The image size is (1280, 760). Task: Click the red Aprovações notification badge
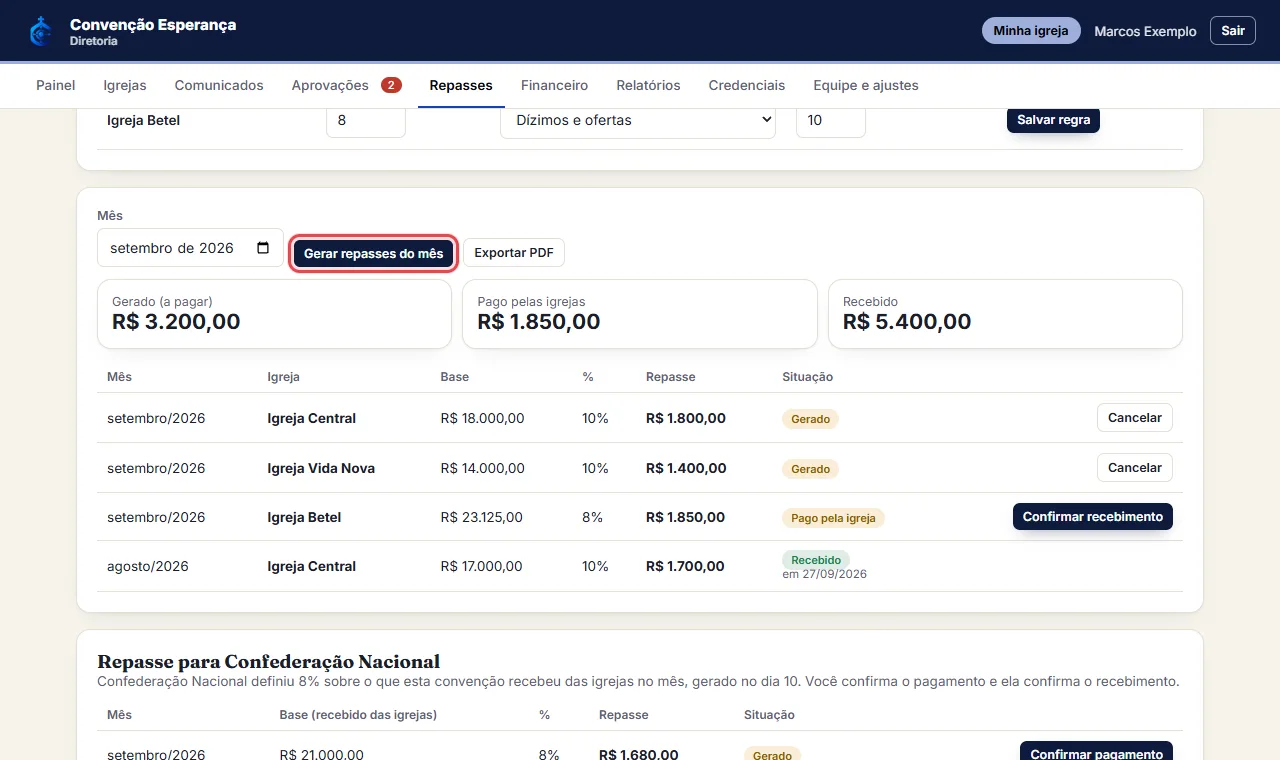391,85
